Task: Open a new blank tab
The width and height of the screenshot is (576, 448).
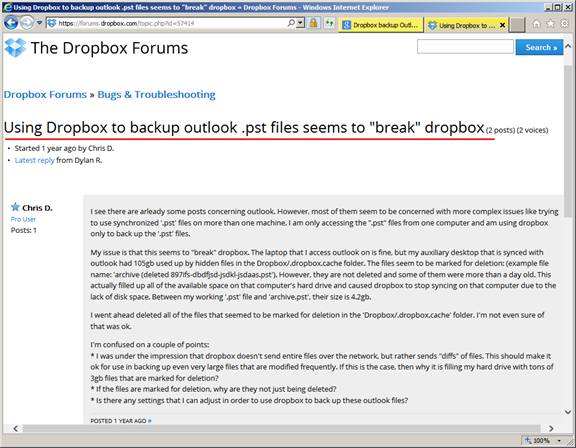Action: [x=517, y=25]
